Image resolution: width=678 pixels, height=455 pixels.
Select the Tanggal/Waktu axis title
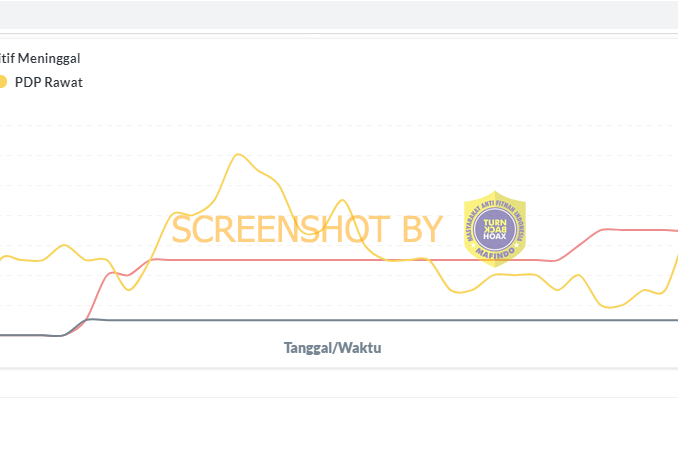333,348
